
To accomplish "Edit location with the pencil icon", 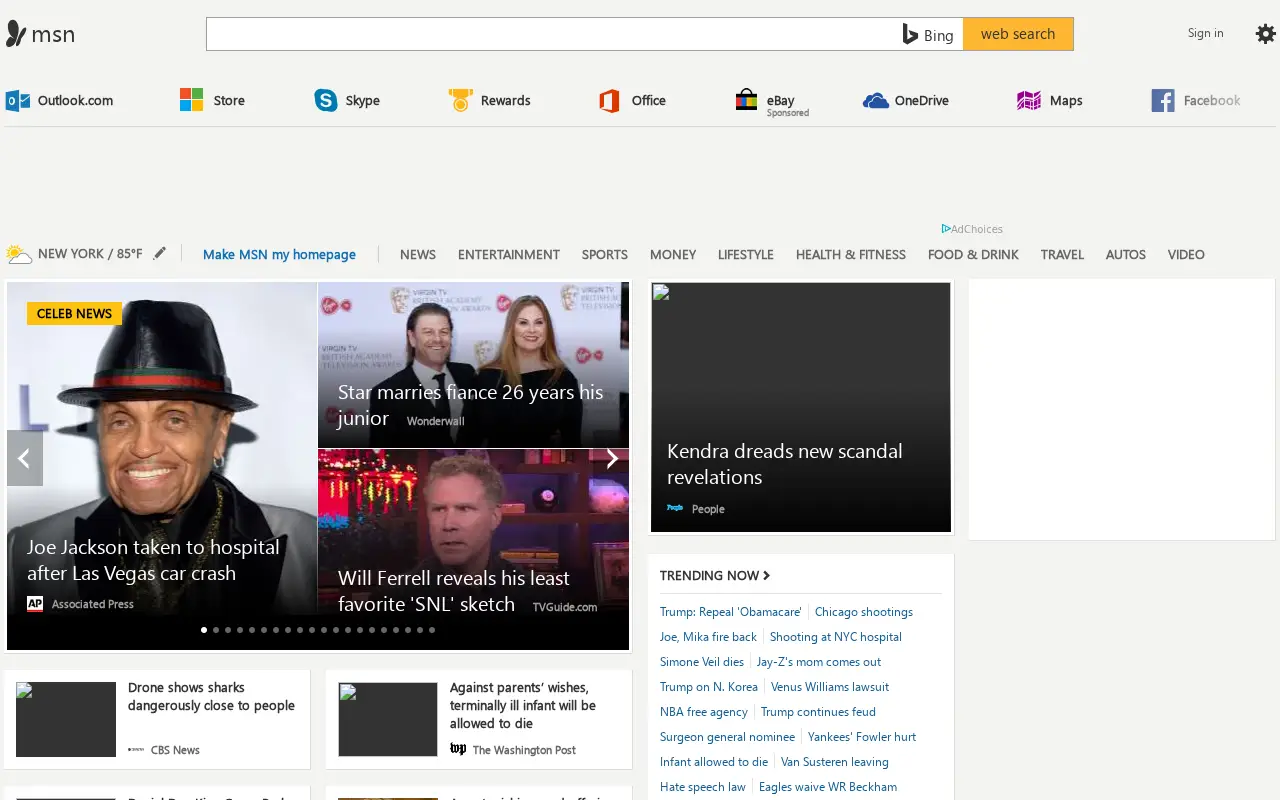I will pos(159,253).
